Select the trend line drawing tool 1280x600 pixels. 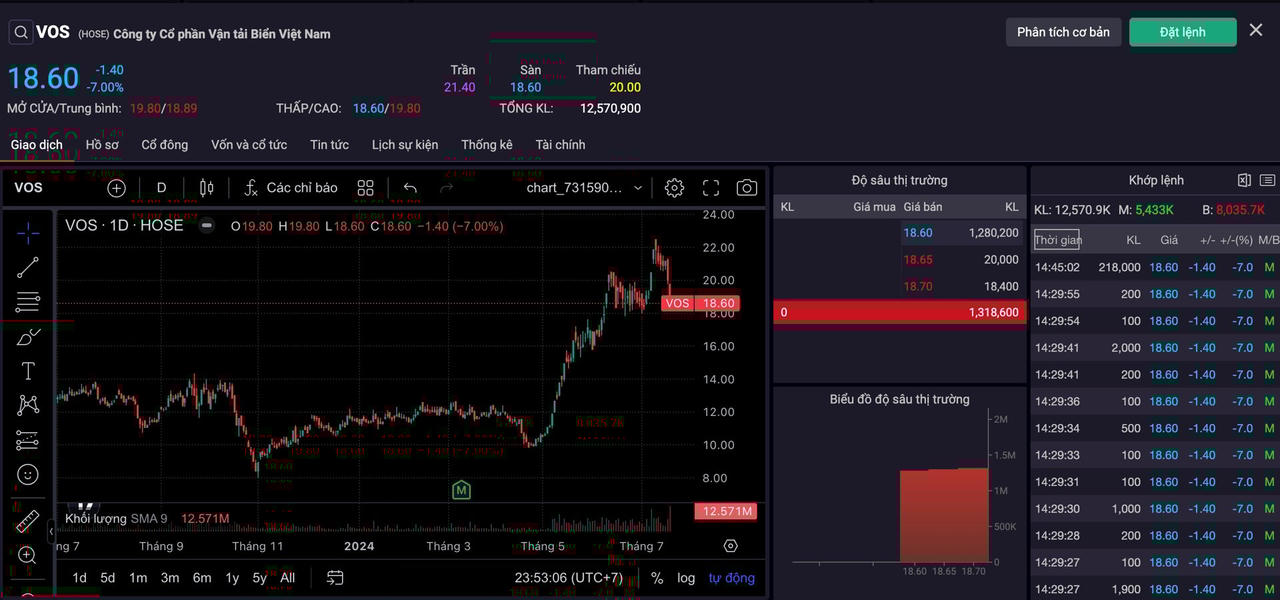coord(28,267)
